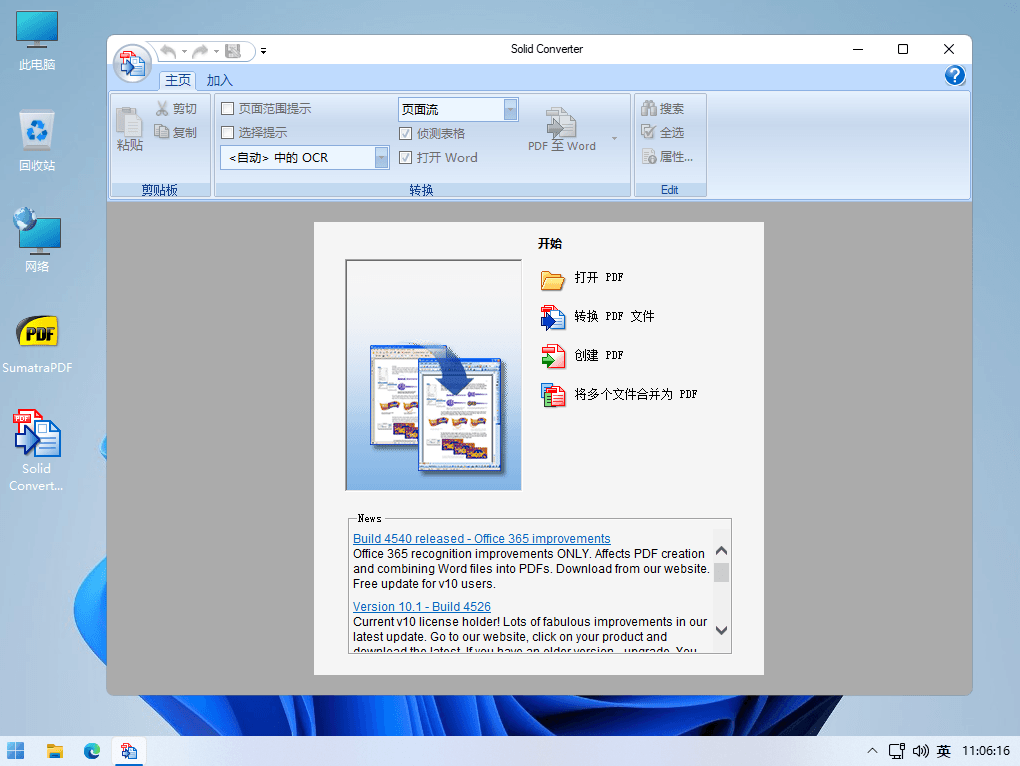Click the 打开 PDF folder icon

(553, 280)
